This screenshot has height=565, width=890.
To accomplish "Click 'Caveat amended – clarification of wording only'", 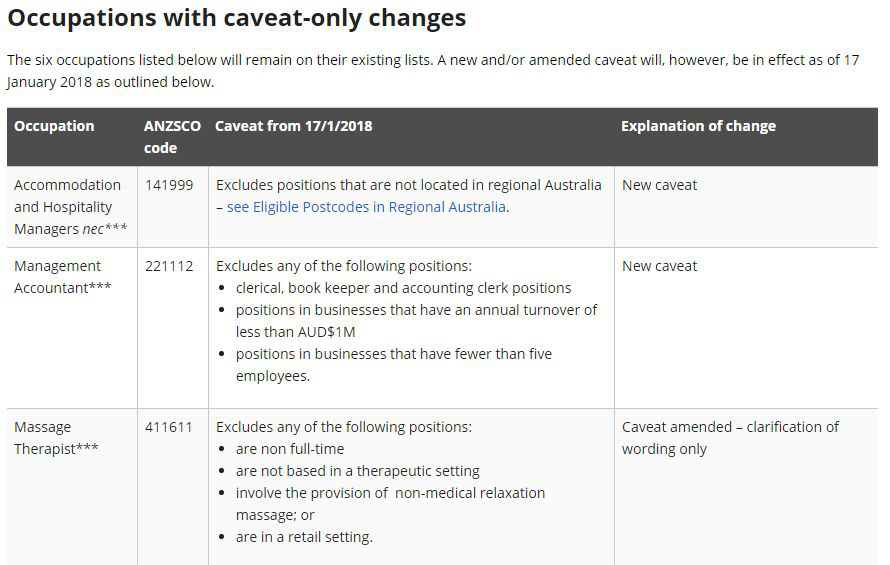I will click(730, 438).
